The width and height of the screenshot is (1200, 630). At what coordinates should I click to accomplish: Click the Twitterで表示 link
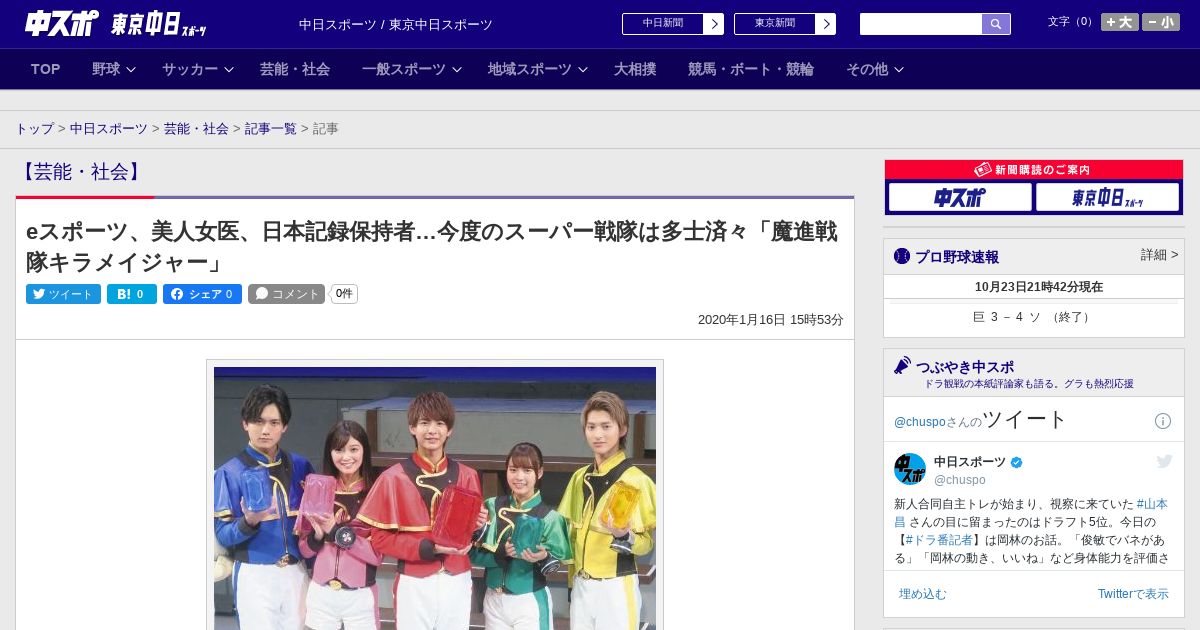click(1133, 594)
